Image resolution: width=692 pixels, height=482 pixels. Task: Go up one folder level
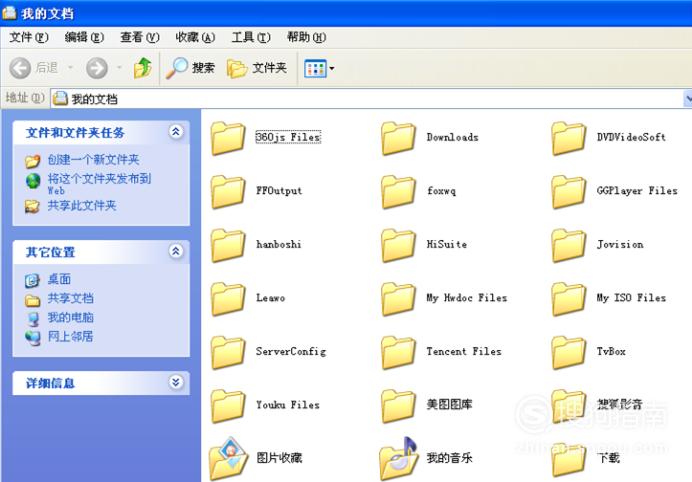(143, 68)
